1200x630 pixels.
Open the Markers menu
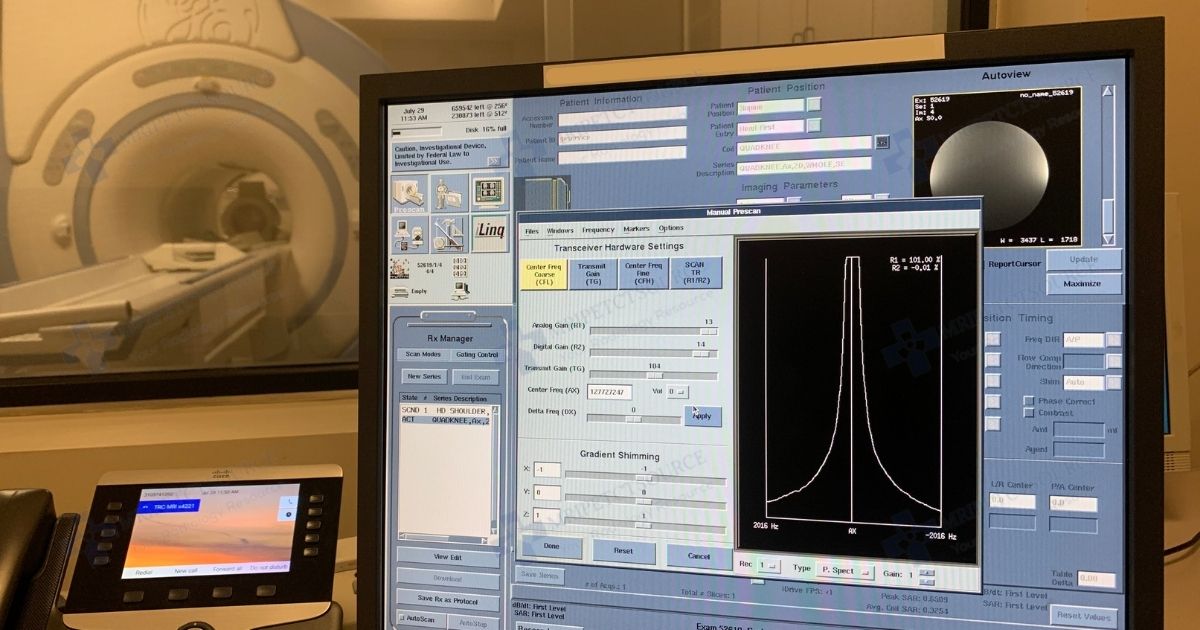click(636, 229)
